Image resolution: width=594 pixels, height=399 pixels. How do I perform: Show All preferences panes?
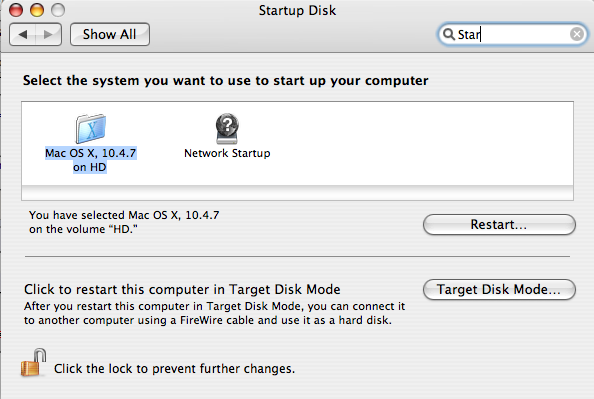point(110,34)
